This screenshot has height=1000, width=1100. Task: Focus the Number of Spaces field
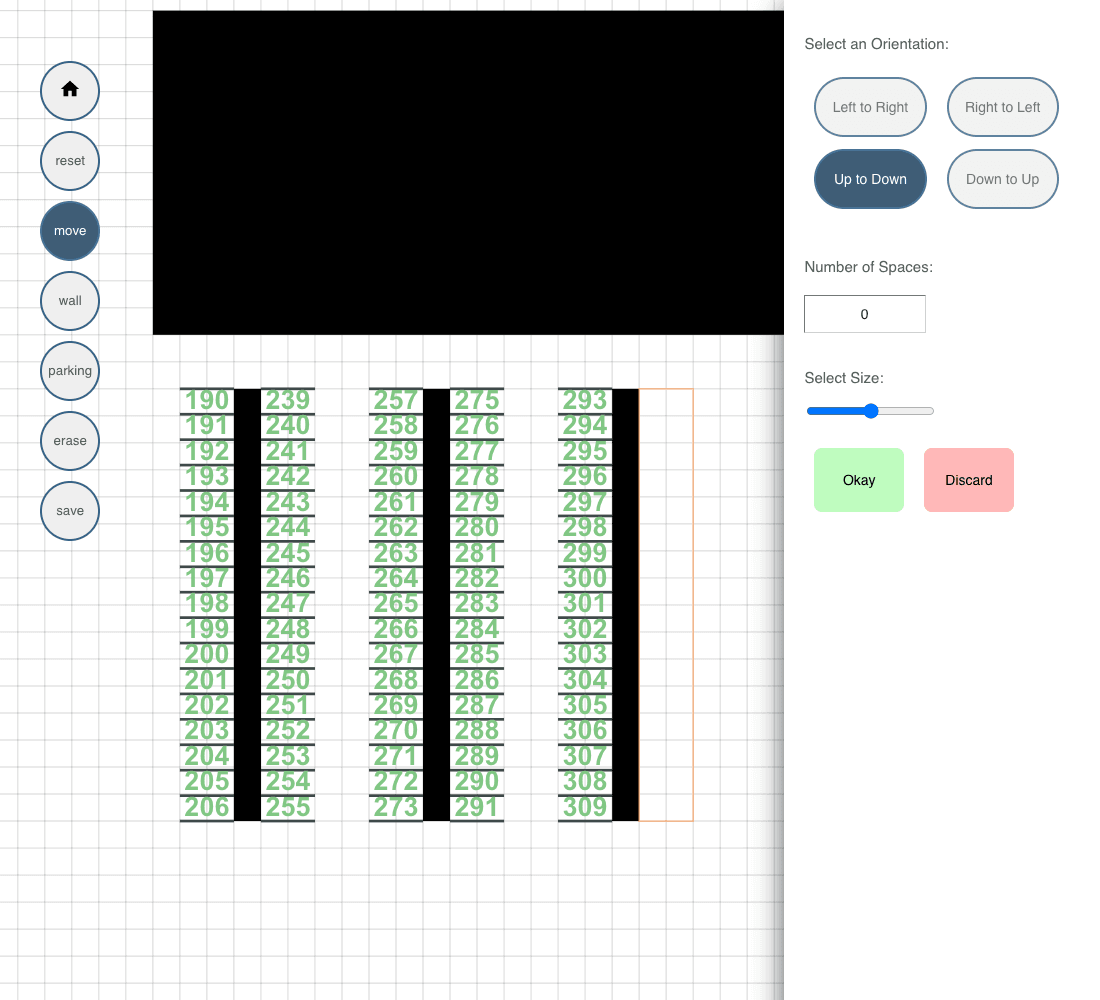(864, 314)
